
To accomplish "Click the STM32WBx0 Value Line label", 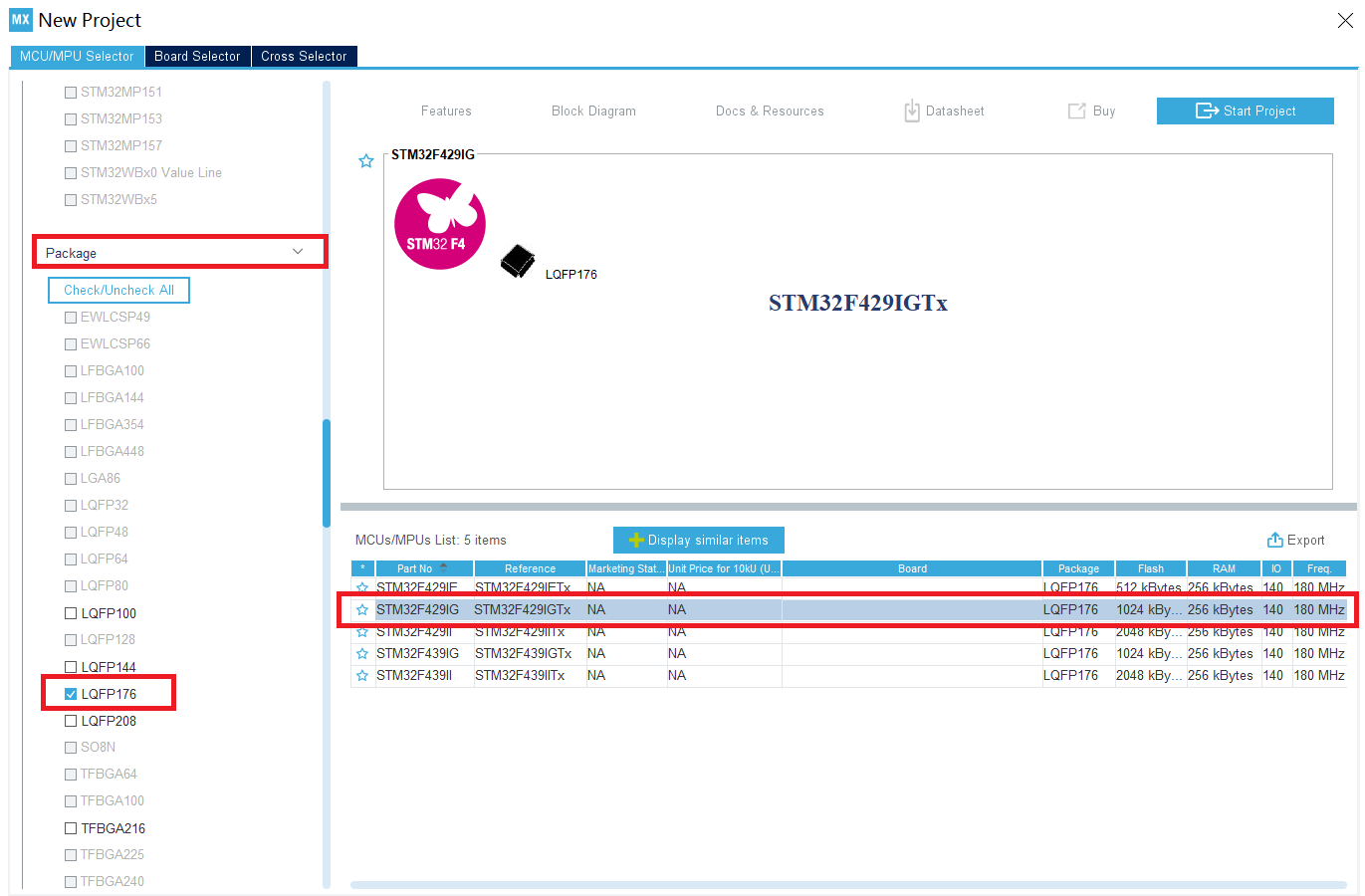I will 151,172.
